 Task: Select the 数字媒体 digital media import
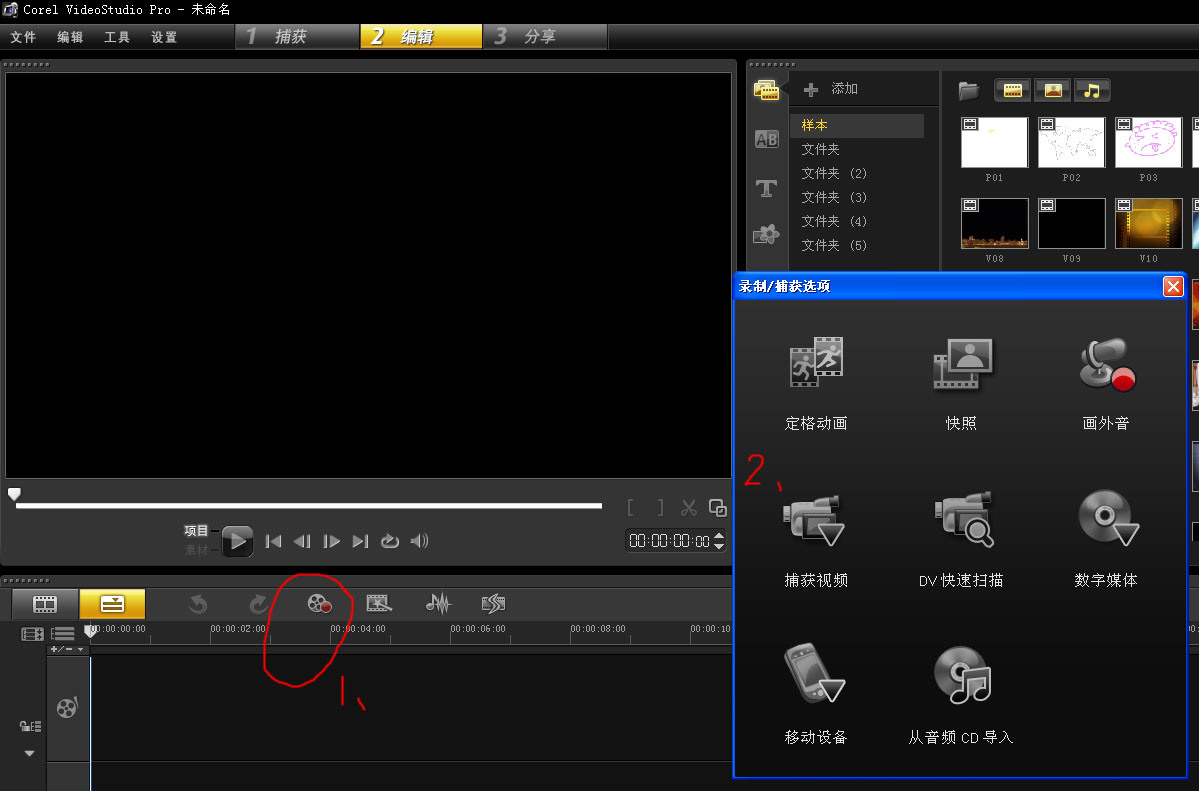(1106, 541)
